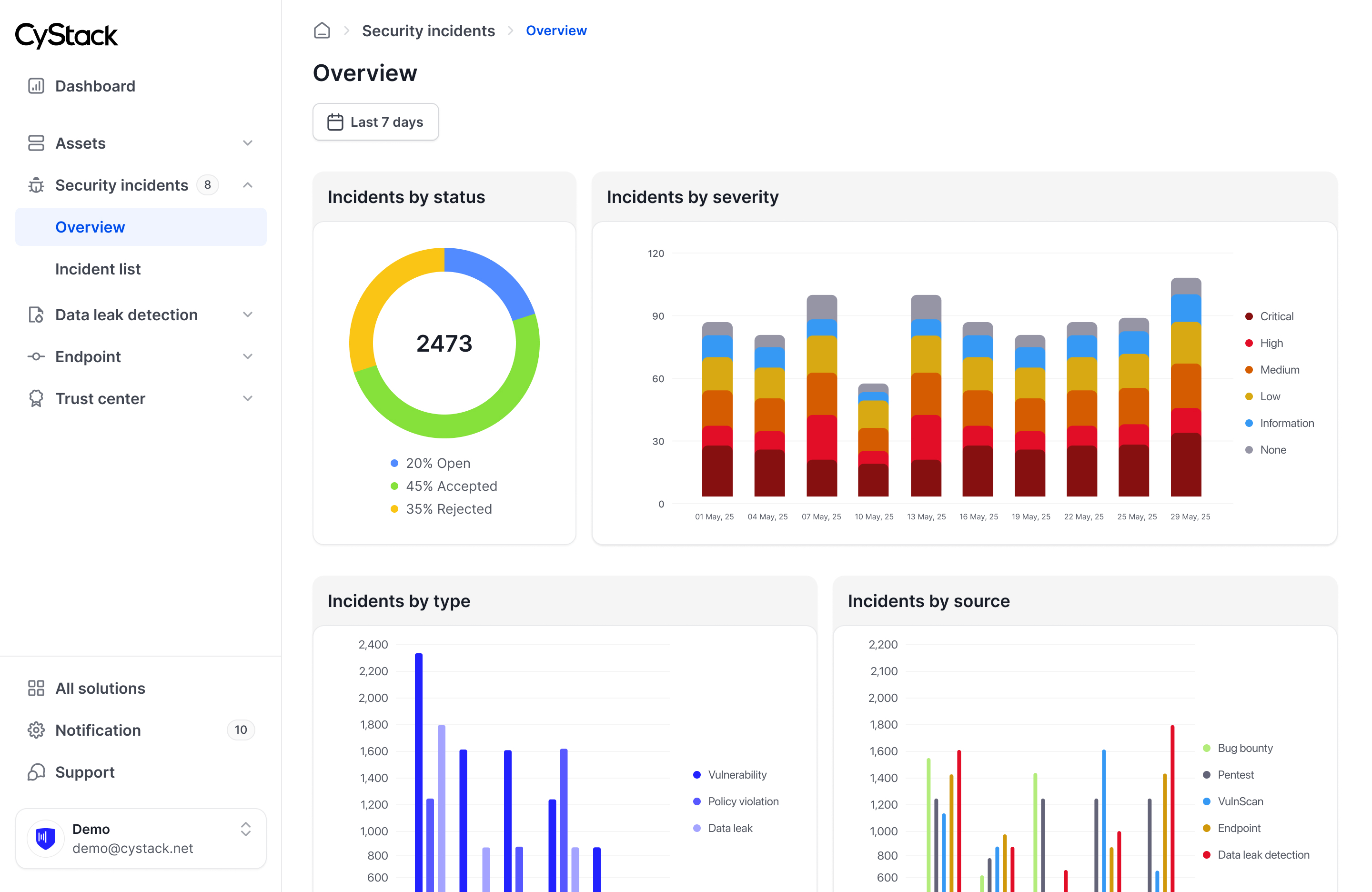Click the Security incidents bug icon
The width and height of the screenshot is (1372, 892).
pyautogui.click(x=36, y=185)
